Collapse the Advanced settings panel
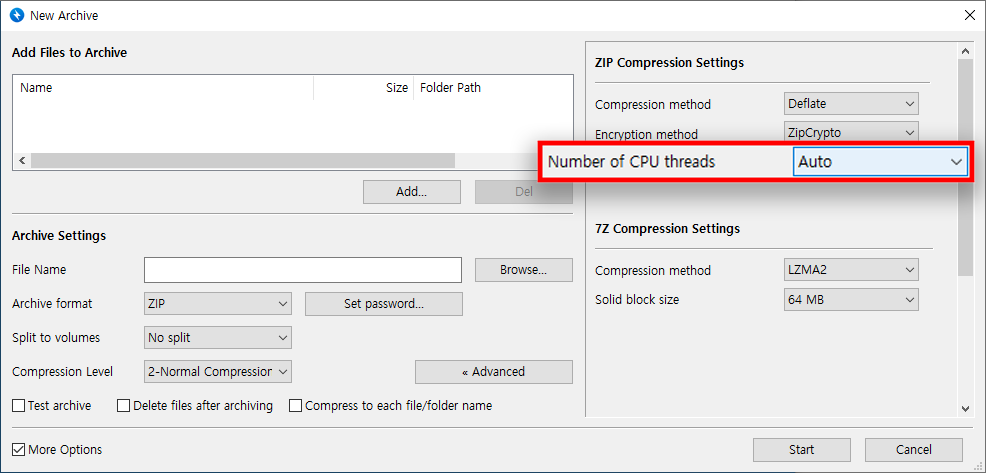The height and width of the screenshot is (473, 986). [x=493, y=372]
